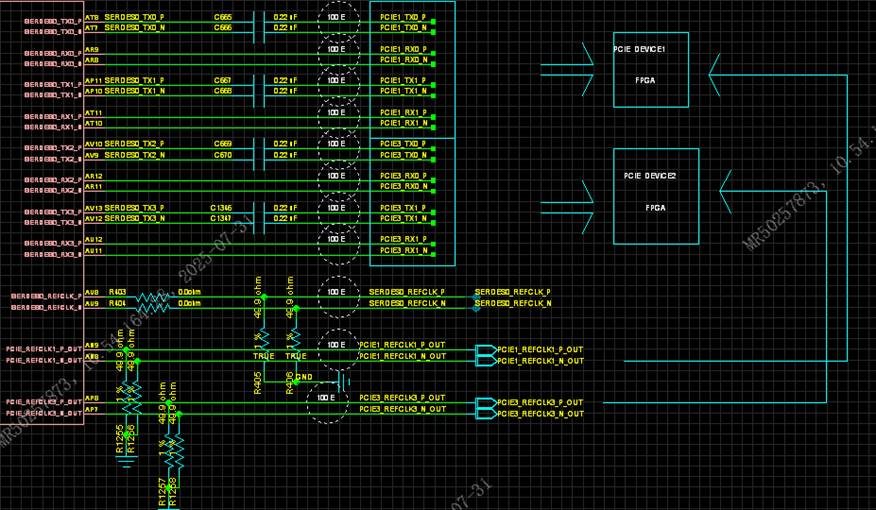Click the PCIE1_RX0_N pin label

403,60
